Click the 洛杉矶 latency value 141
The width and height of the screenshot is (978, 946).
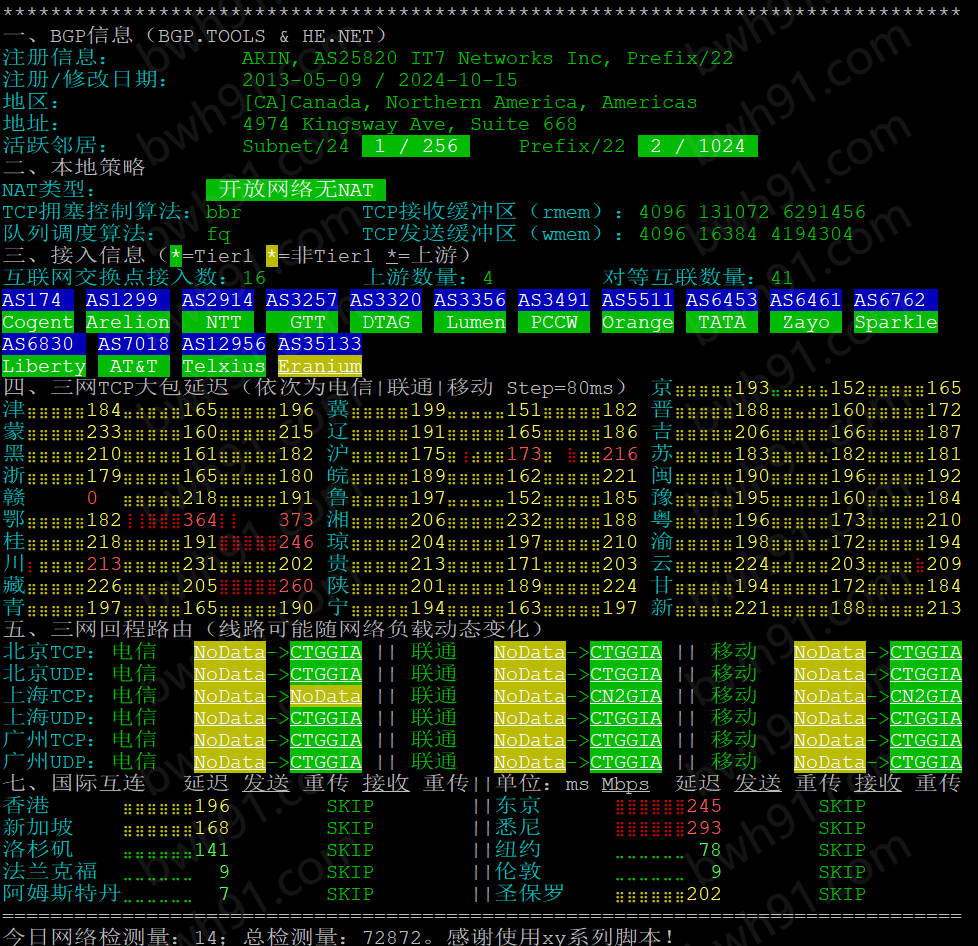tap(212, 850)
